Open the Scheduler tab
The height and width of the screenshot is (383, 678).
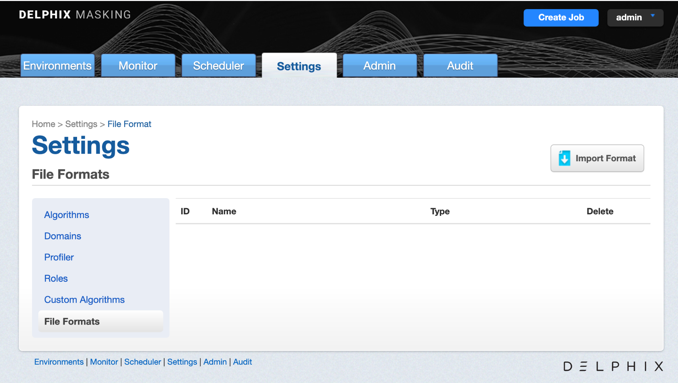(218, 65)
